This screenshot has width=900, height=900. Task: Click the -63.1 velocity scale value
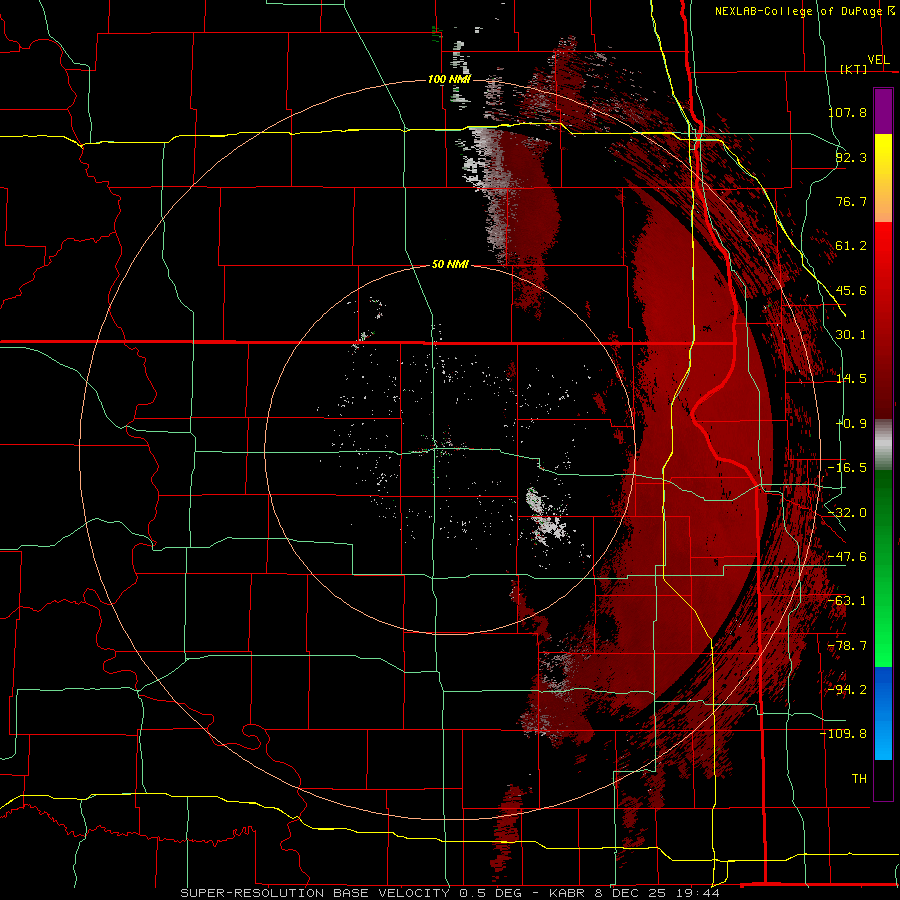click(847, 601)
